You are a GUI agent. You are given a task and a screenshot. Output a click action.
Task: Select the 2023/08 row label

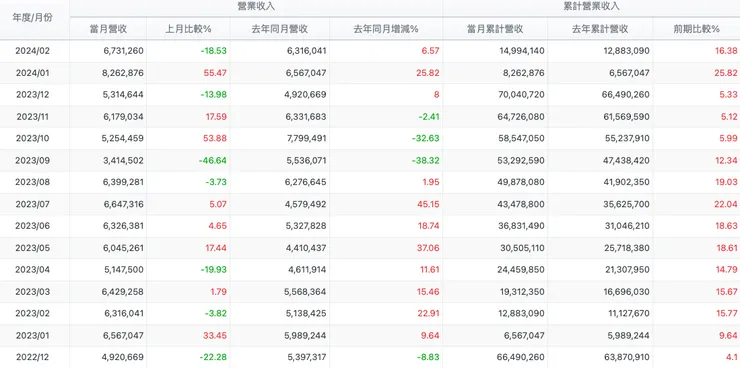(33, 182)
